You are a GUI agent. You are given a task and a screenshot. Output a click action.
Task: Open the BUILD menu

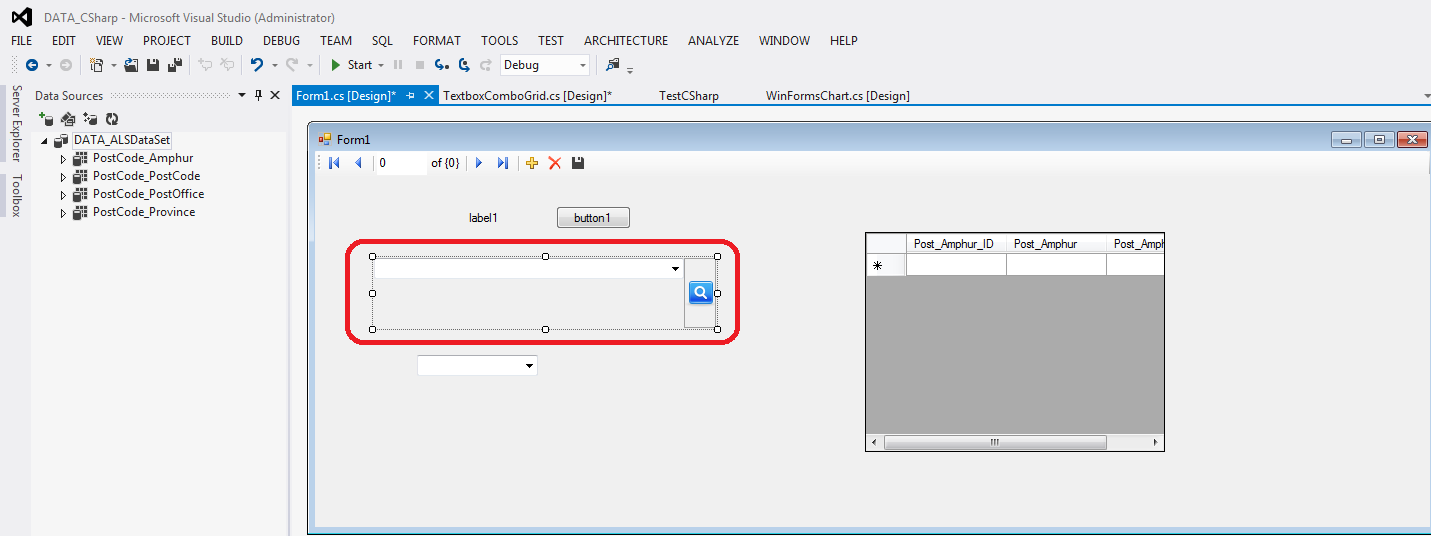(226, 41)
